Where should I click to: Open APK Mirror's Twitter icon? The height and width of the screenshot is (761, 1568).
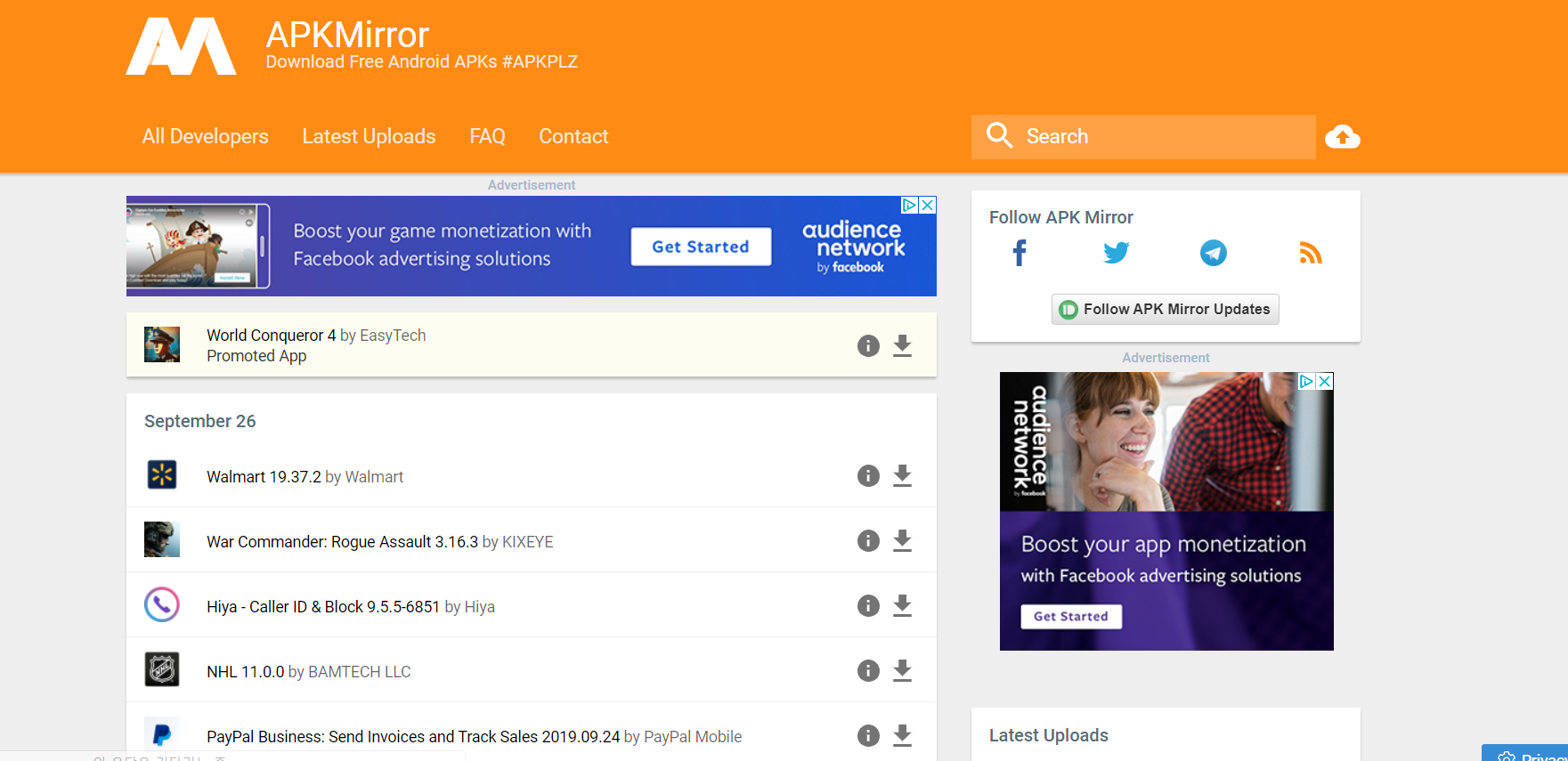pos(1116,253)
